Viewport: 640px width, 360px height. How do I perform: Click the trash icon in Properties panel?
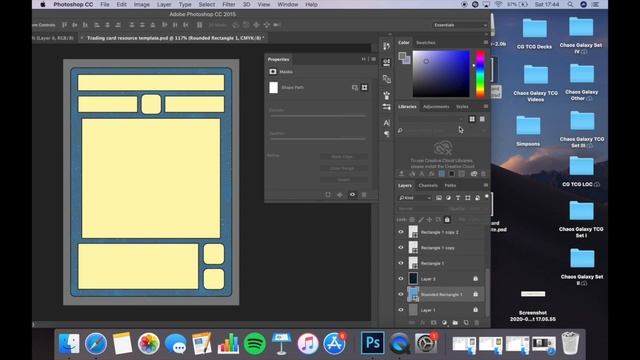coord(364,195)
